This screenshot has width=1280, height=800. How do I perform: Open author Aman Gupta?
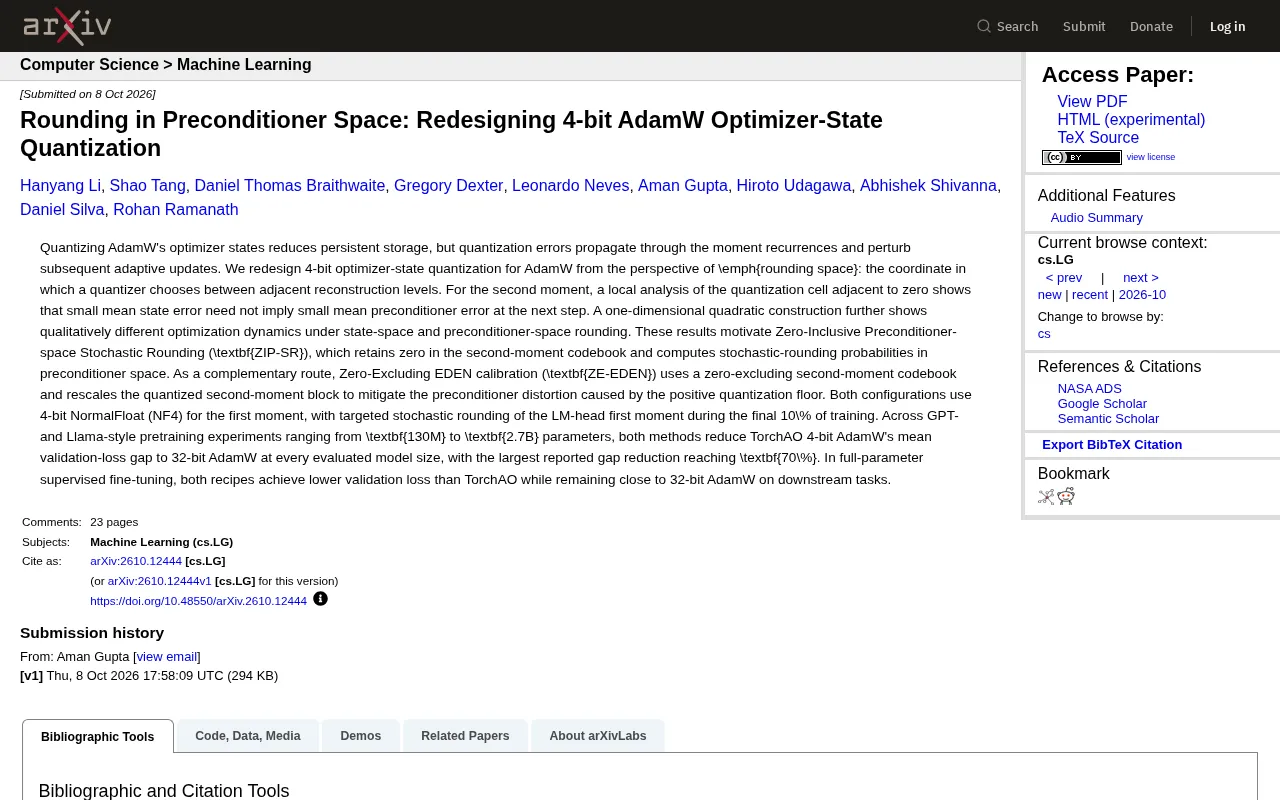(683, 186)
